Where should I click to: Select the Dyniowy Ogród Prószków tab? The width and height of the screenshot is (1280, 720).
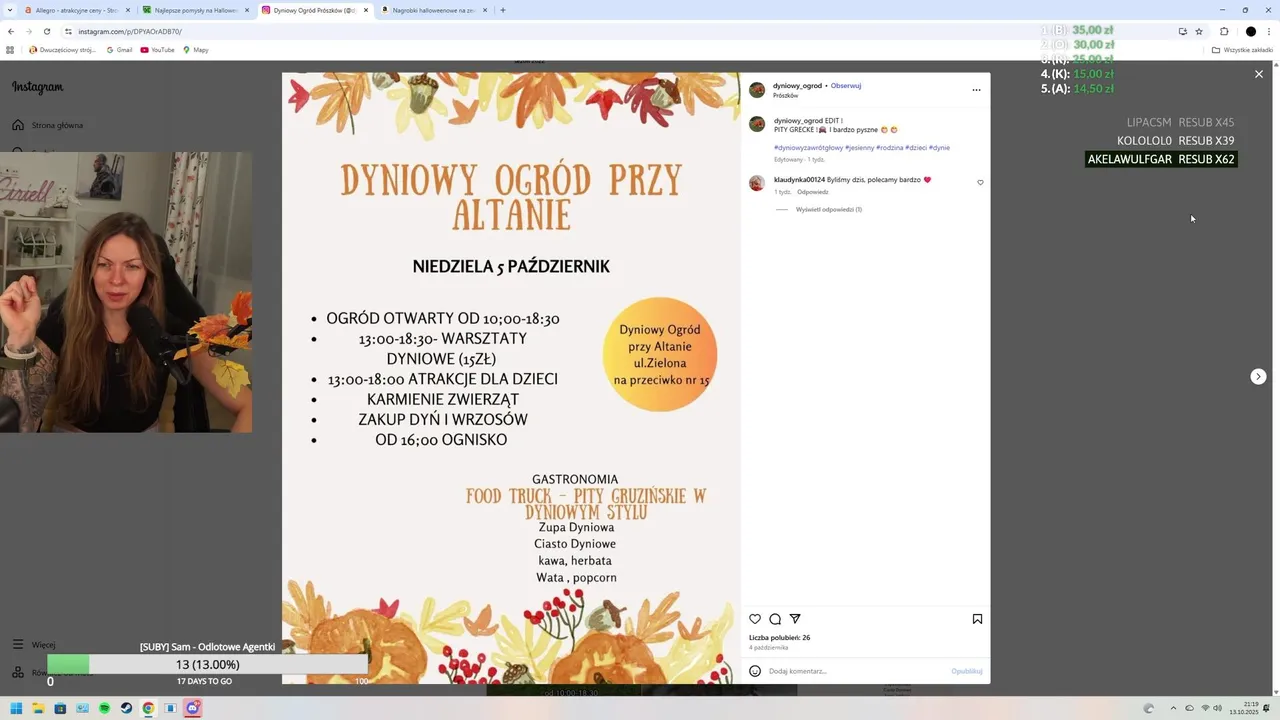(314, 10)
